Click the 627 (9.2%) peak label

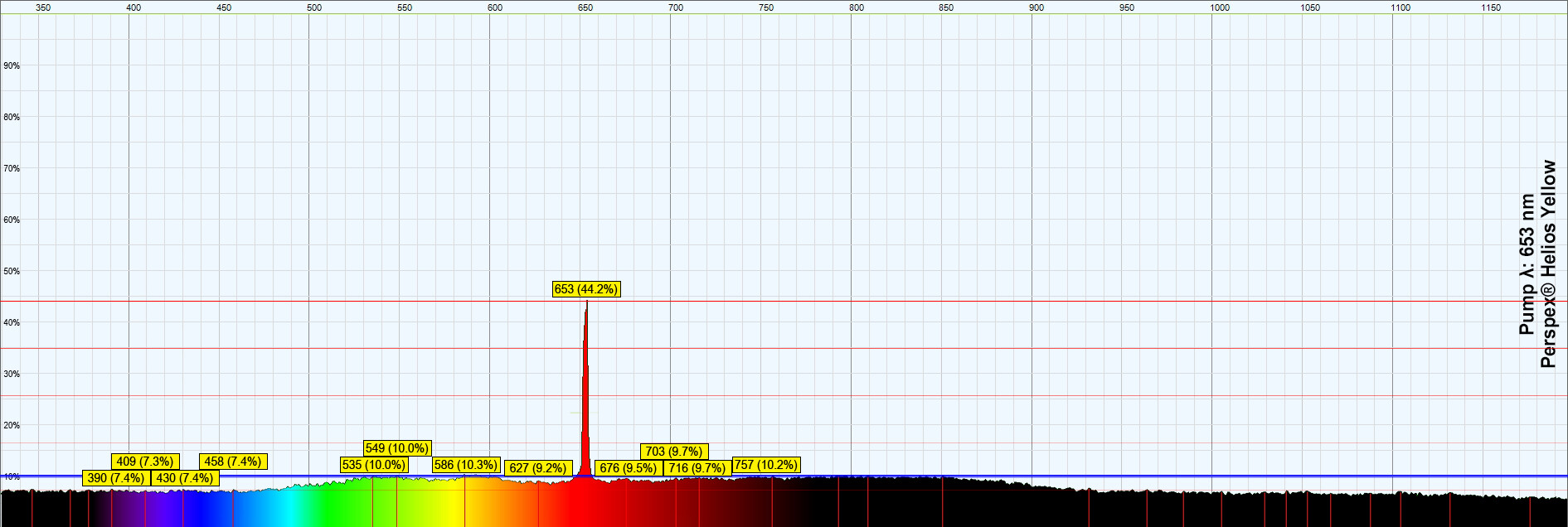click(538, 468)
